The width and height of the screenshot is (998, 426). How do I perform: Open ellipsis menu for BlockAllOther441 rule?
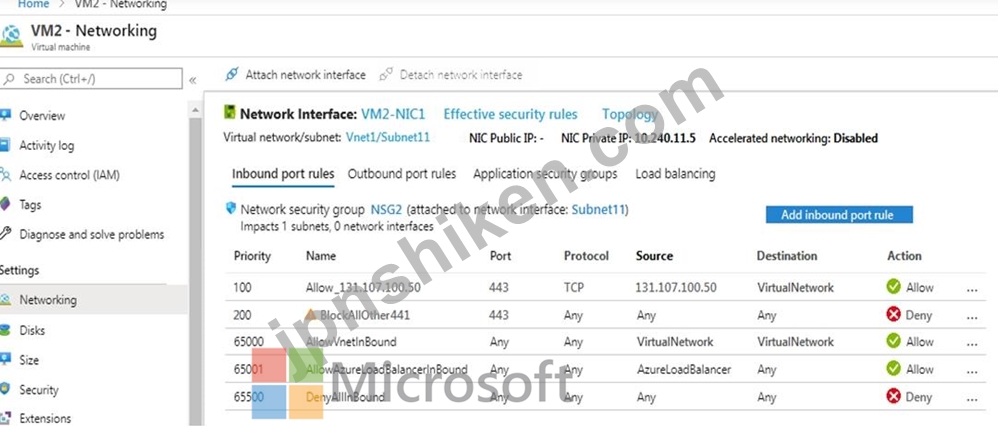click(971, 317)
